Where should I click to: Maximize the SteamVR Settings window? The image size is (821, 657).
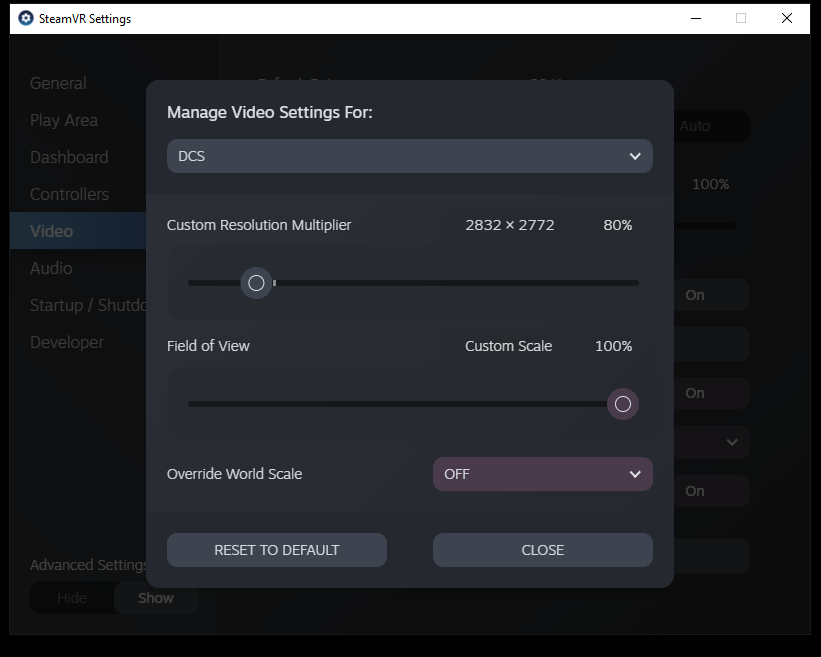point(741,18)
